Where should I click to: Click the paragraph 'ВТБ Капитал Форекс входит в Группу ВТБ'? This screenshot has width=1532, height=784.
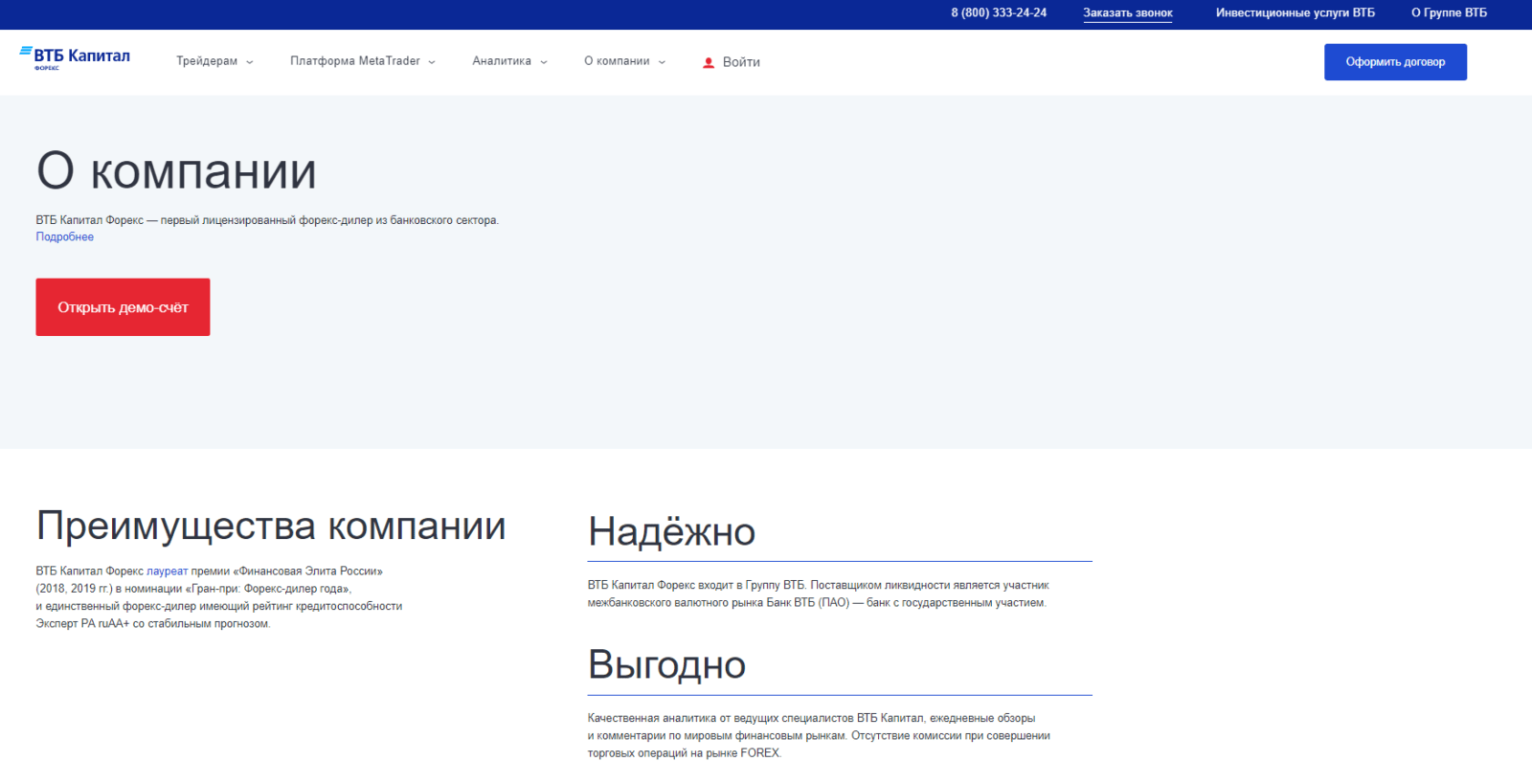(819, 594)
